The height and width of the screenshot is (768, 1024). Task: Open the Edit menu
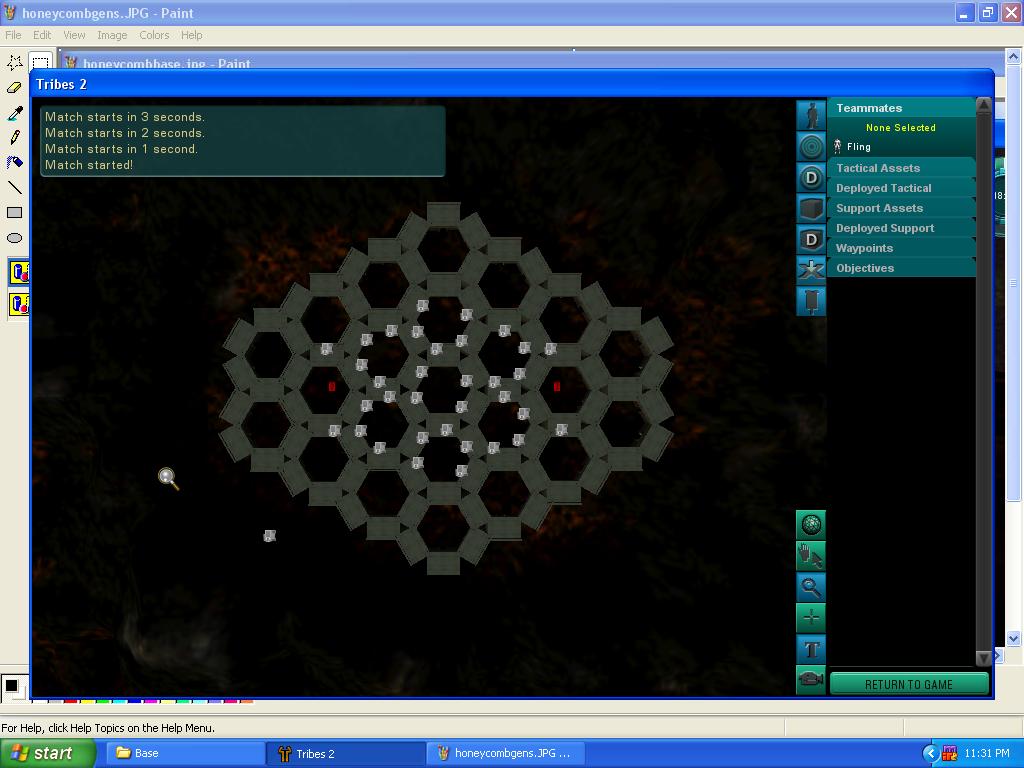42,35
